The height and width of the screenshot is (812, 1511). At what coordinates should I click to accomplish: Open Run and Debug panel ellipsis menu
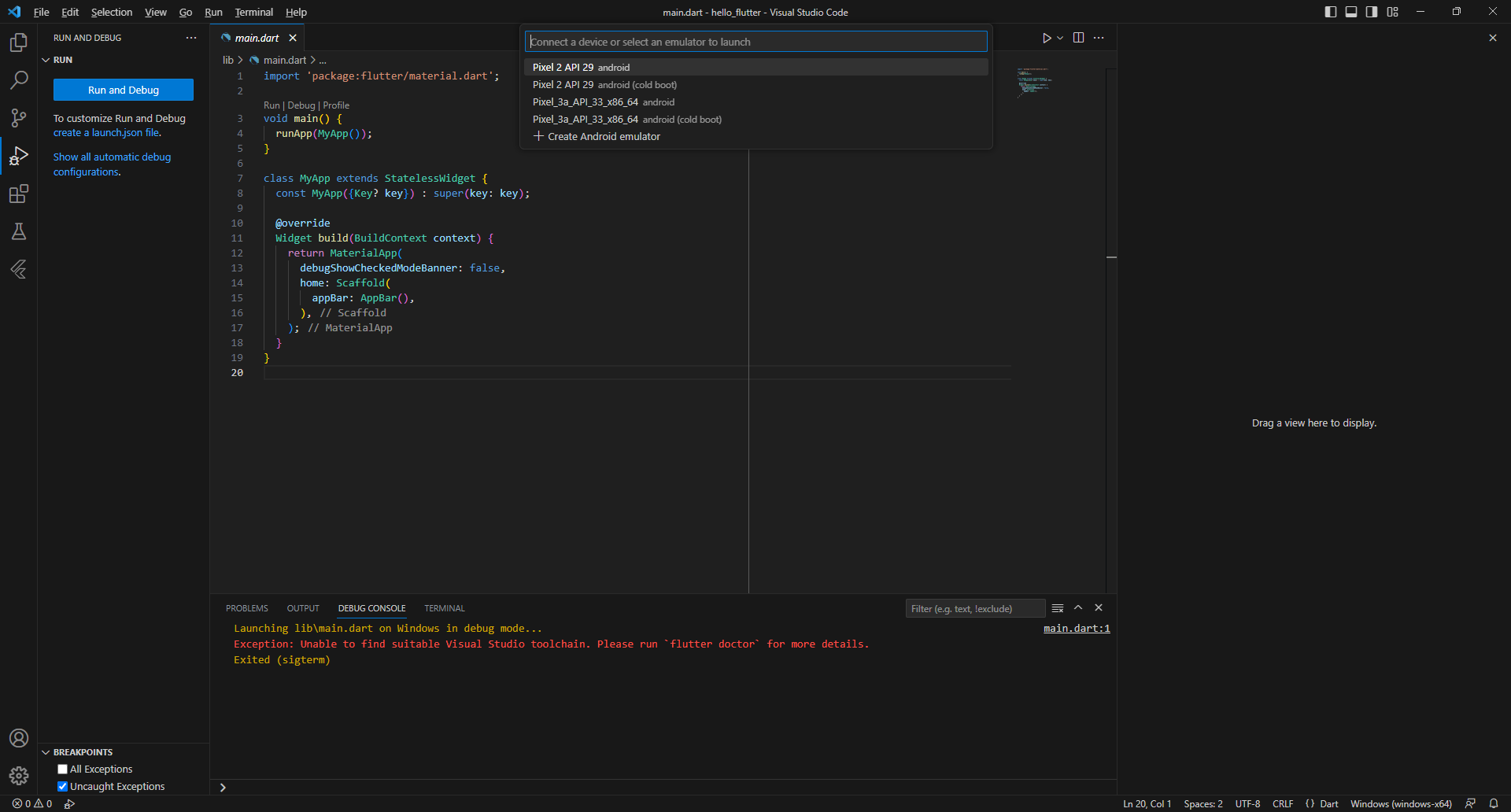(191, 38)
